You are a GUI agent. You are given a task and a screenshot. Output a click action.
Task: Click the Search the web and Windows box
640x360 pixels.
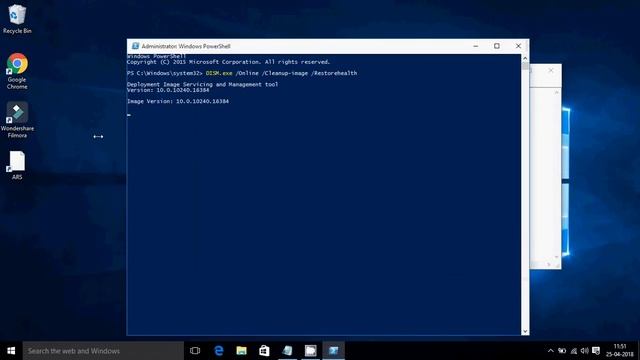pos(103,351)
